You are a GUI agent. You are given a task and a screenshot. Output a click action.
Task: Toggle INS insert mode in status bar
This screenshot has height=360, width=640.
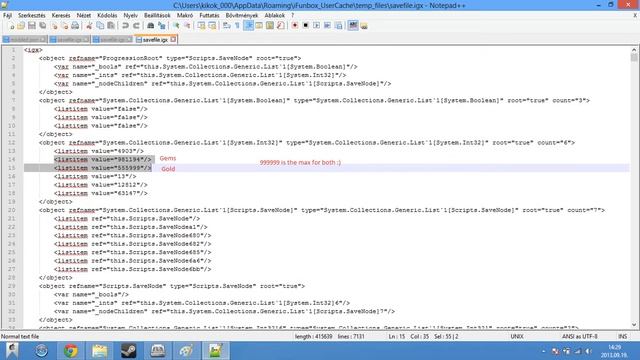tap(622, 336)
